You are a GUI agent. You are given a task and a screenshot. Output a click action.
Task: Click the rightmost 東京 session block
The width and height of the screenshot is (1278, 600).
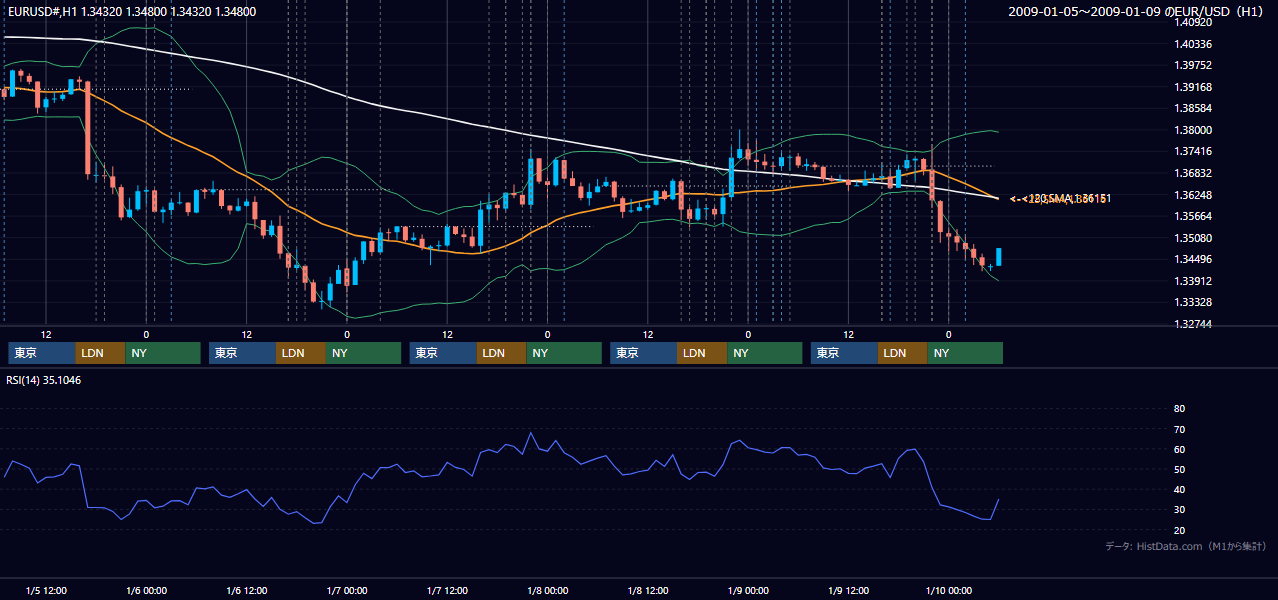click(x=844, y=353)
